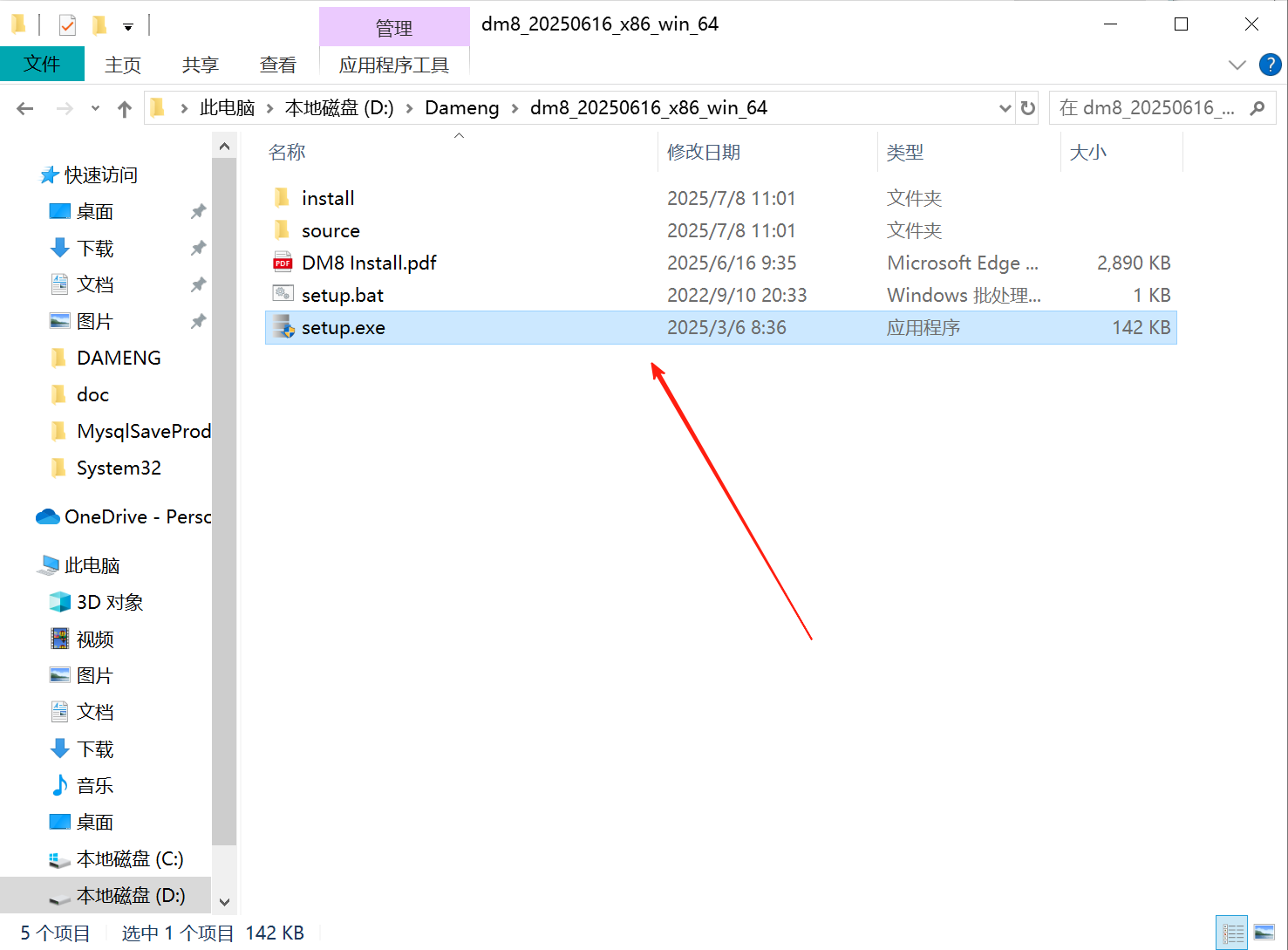1288x950 pixels.
Task: Click the refresh button beside address bar
Action: point(1028,108)
